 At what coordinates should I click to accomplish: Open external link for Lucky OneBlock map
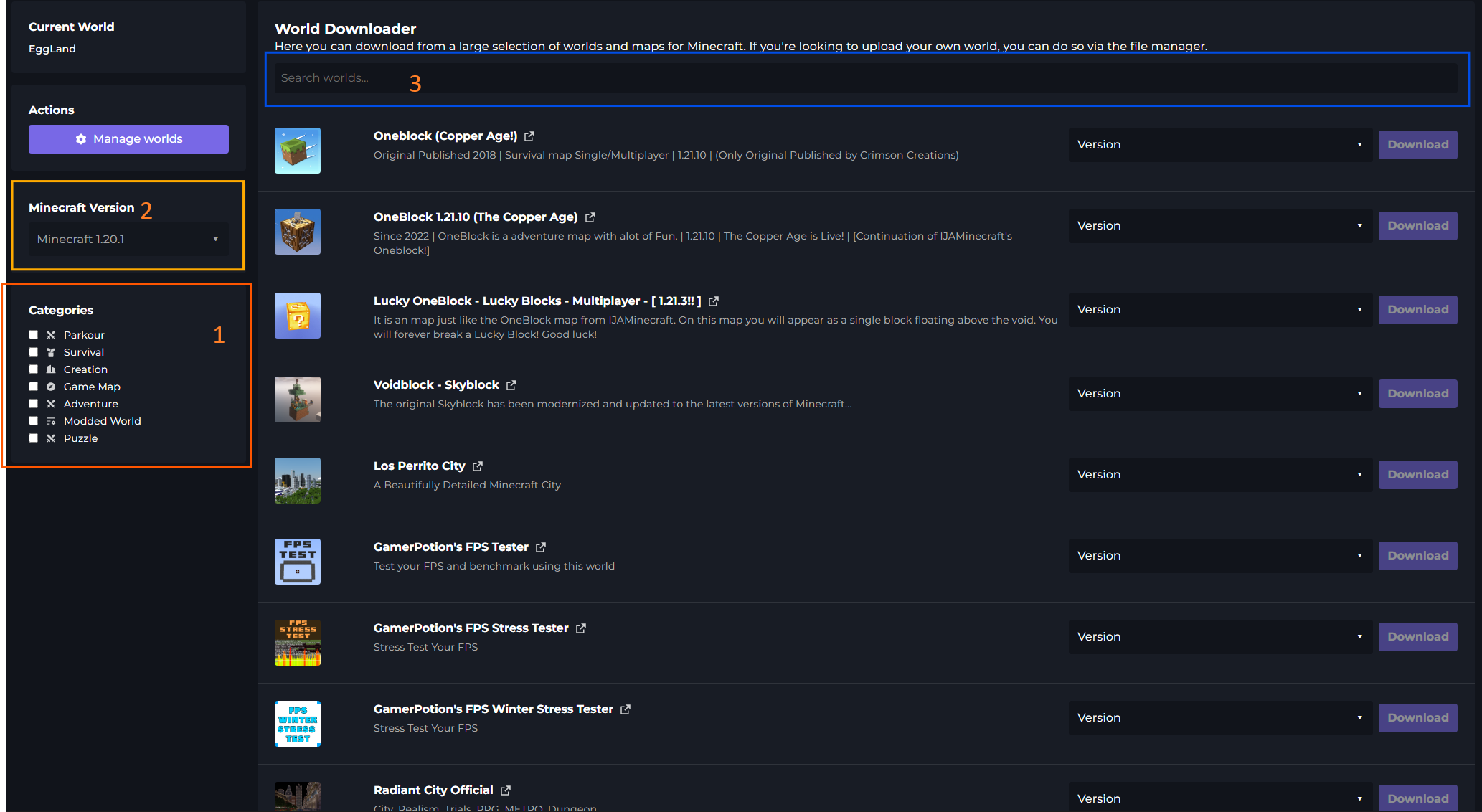tap(714, 301)
